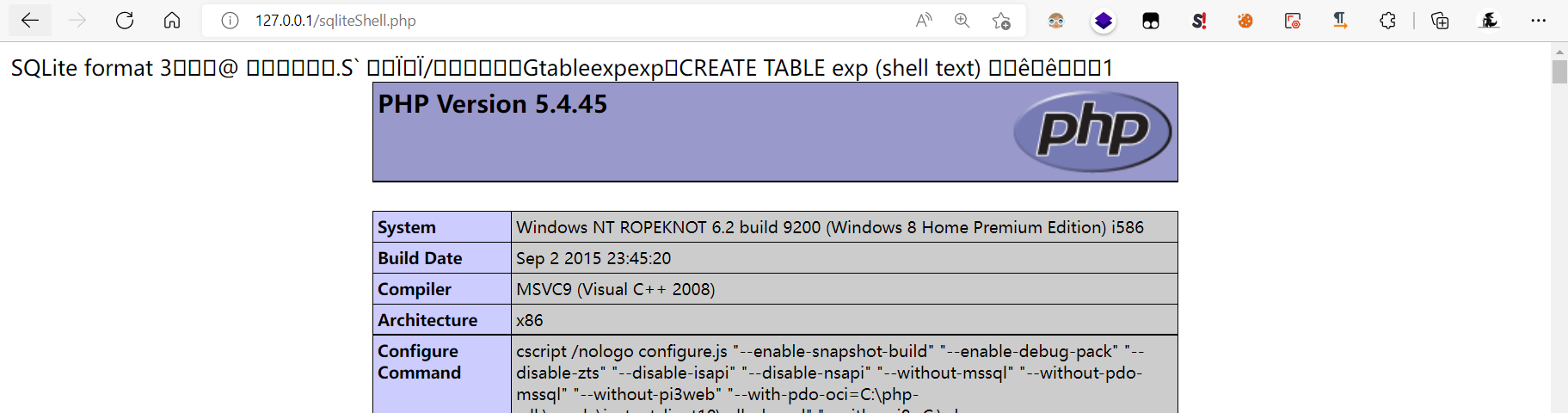Viewport: 1568px width, 413px height.
Task: Open the browser profile avatar
Action: (1489, 21)
